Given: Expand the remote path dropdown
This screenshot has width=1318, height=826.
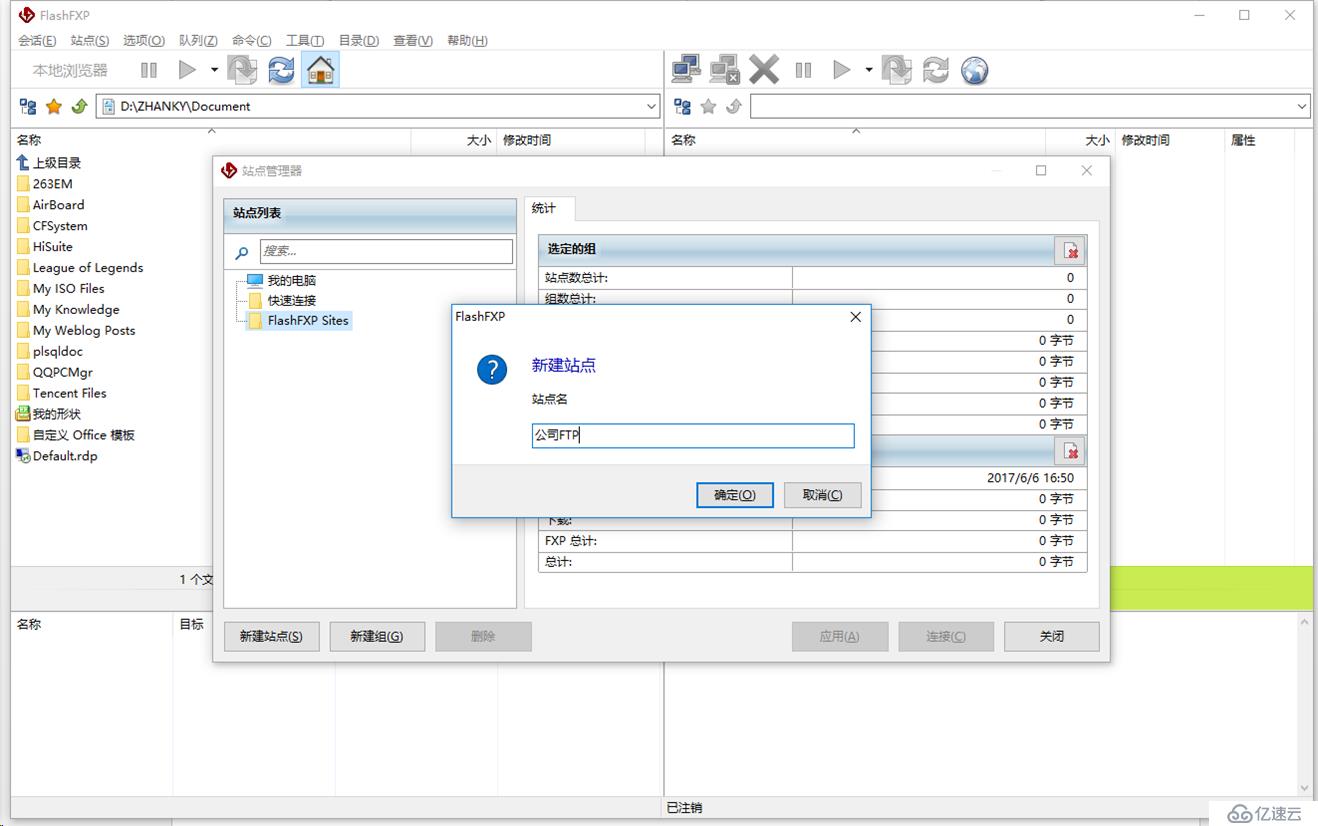Looking at the screenshot, I should [x=1301, y=106].
